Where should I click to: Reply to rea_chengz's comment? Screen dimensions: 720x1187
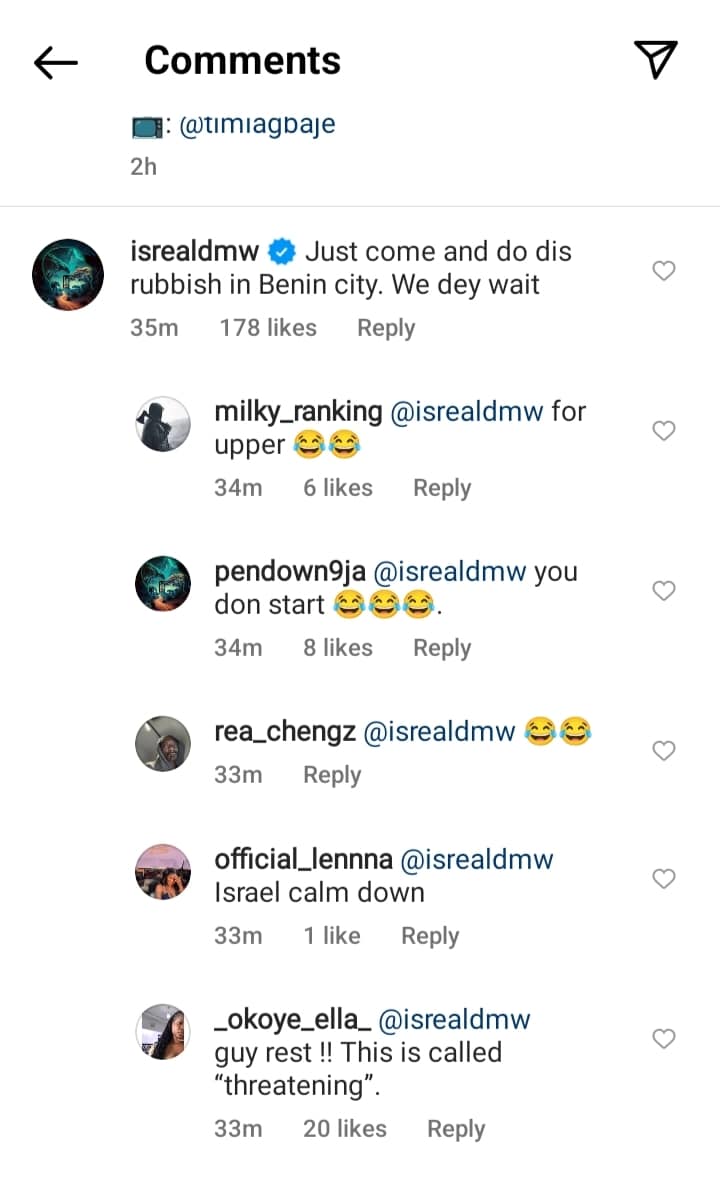332,774
